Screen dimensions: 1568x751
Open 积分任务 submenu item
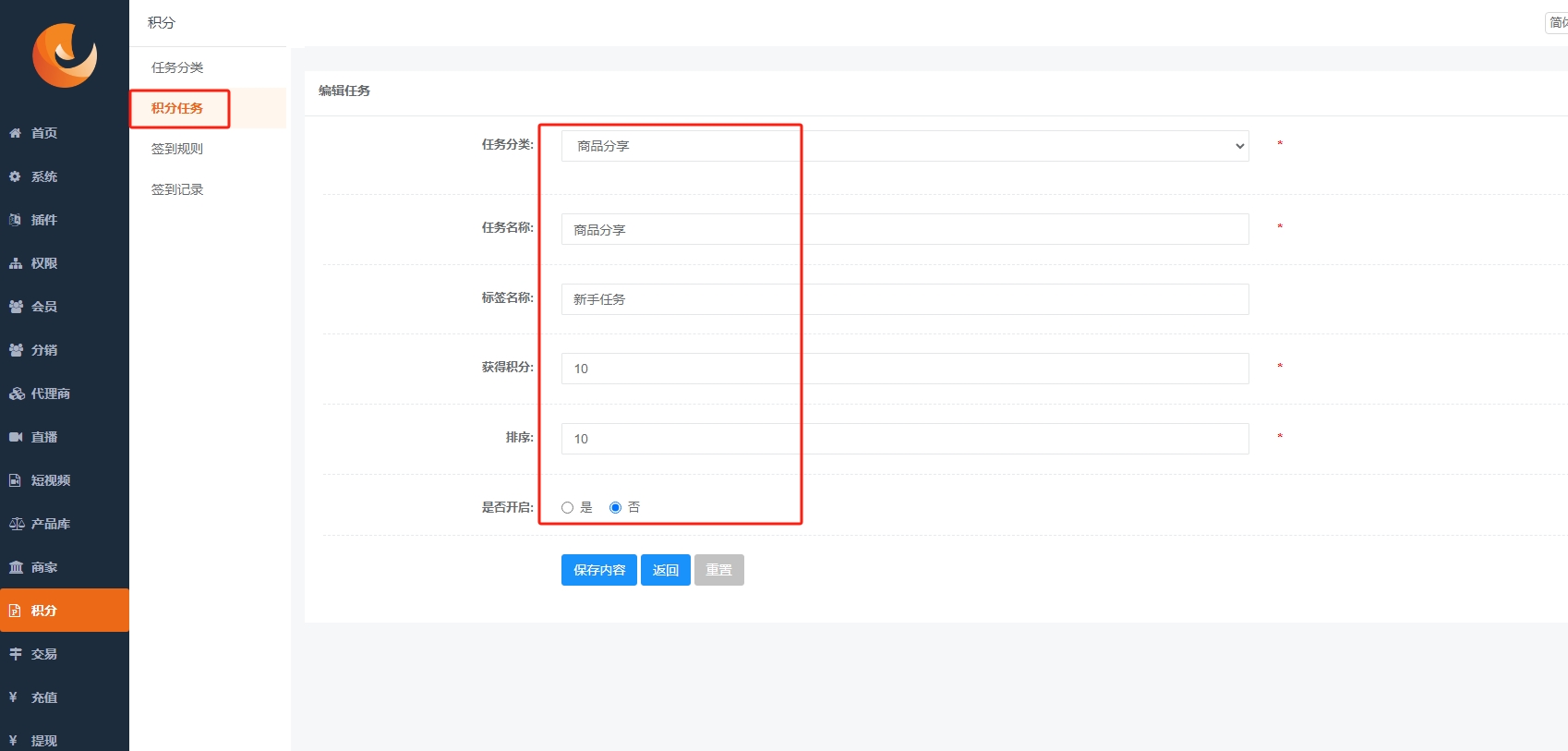pos(177,108)
